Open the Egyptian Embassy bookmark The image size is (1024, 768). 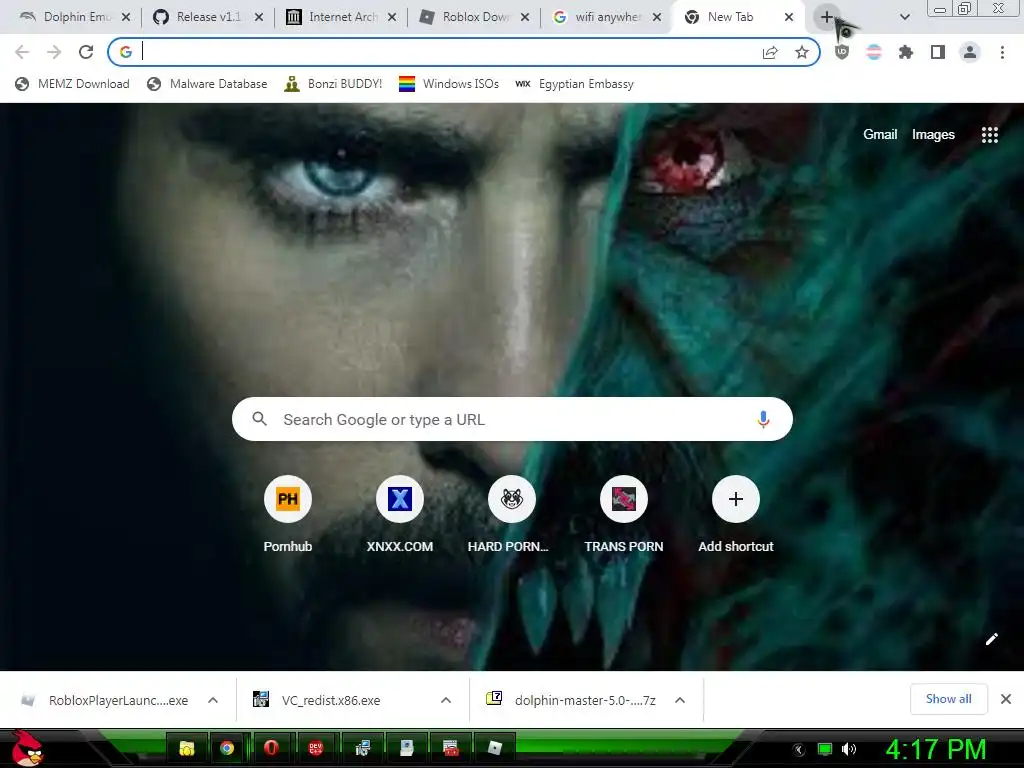click(x=574, y=84)
